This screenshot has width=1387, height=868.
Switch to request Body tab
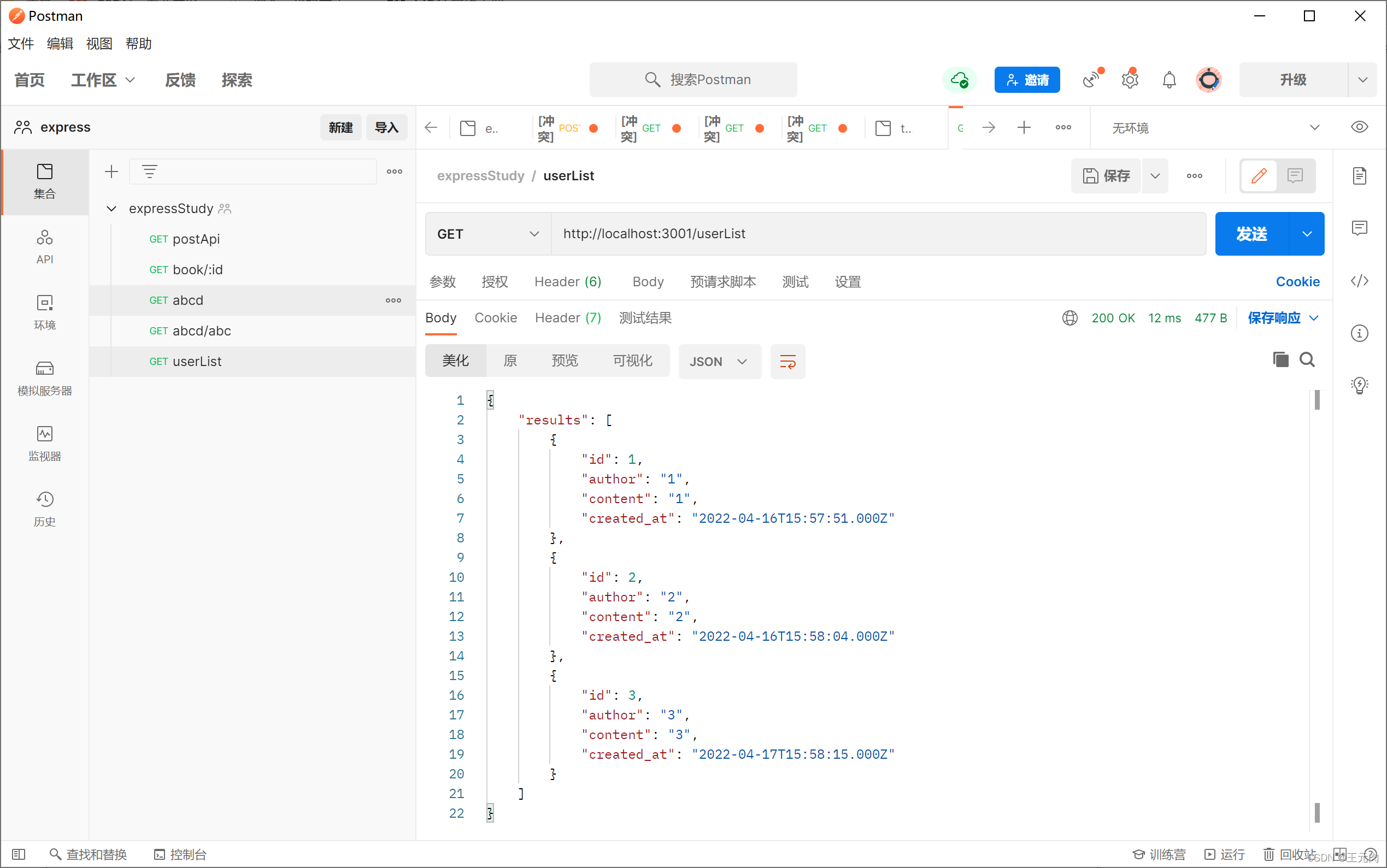tap(648, 282)
